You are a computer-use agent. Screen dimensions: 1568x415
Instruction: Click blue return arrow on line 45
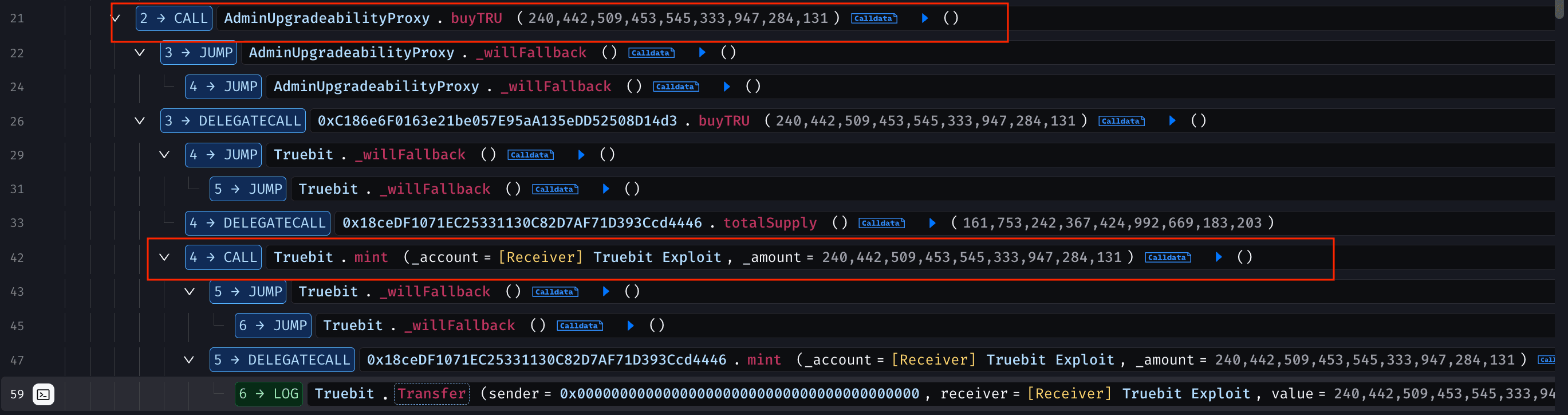click(631, 326)
